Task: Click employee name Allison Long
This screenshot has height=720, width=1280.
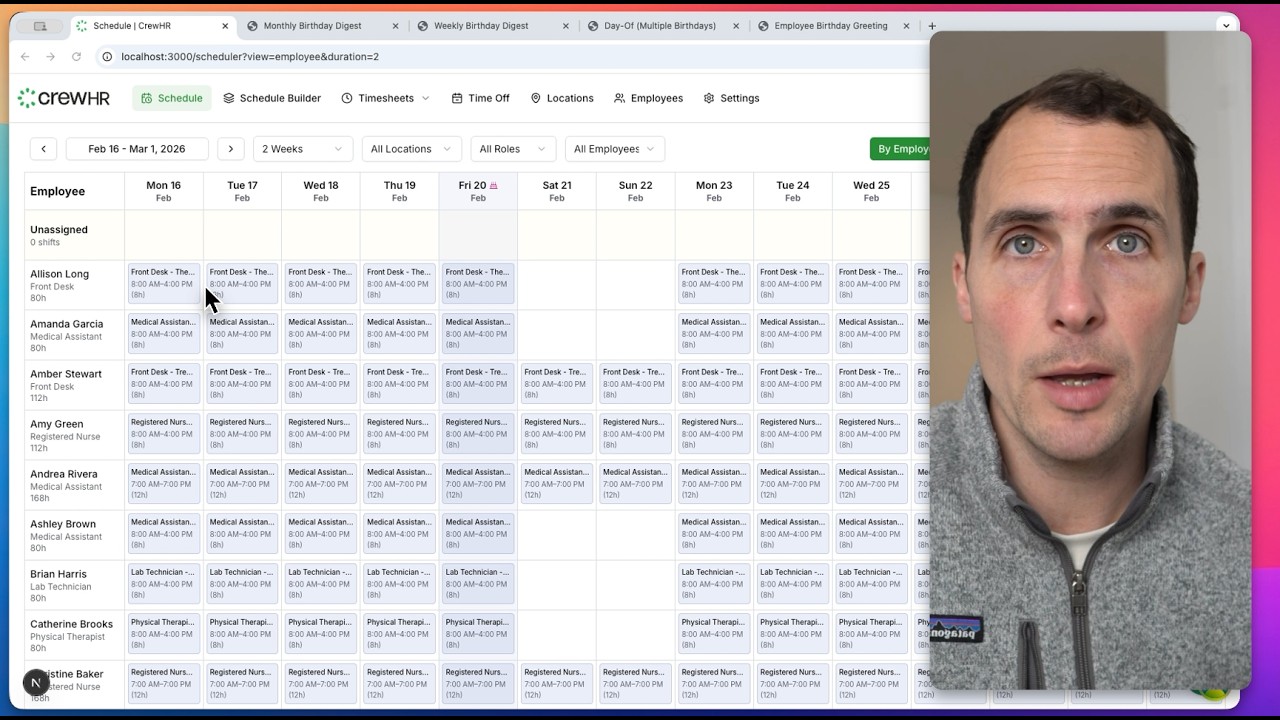Action: pos(59,274)
